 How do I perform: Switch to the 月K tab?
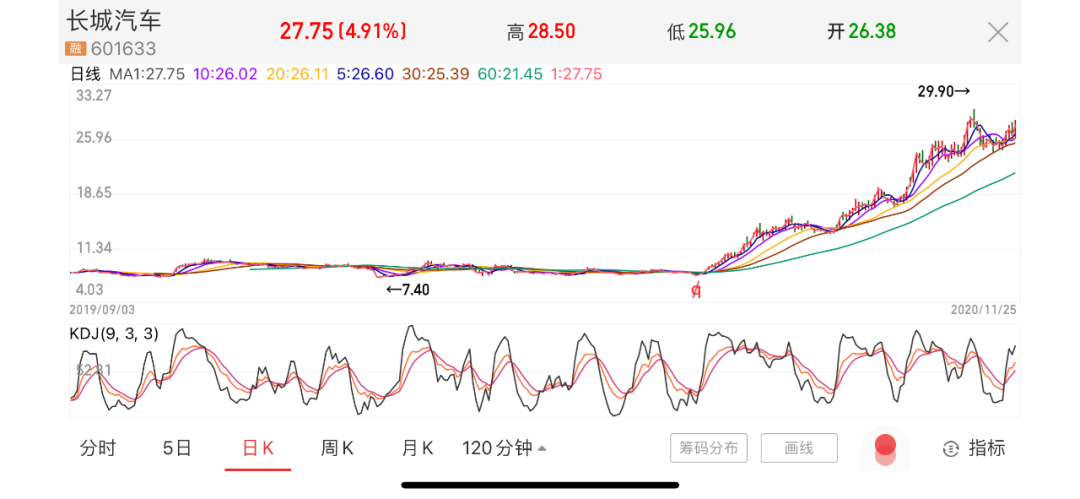pos(417,449)
